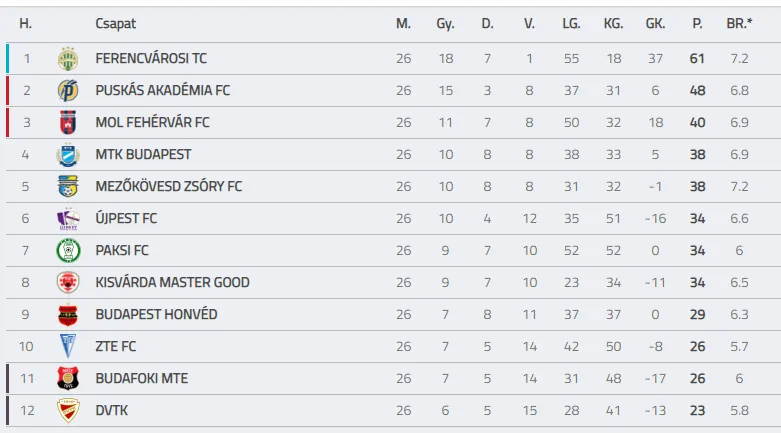Sort by the GK. goal difference header

point(655,23)
